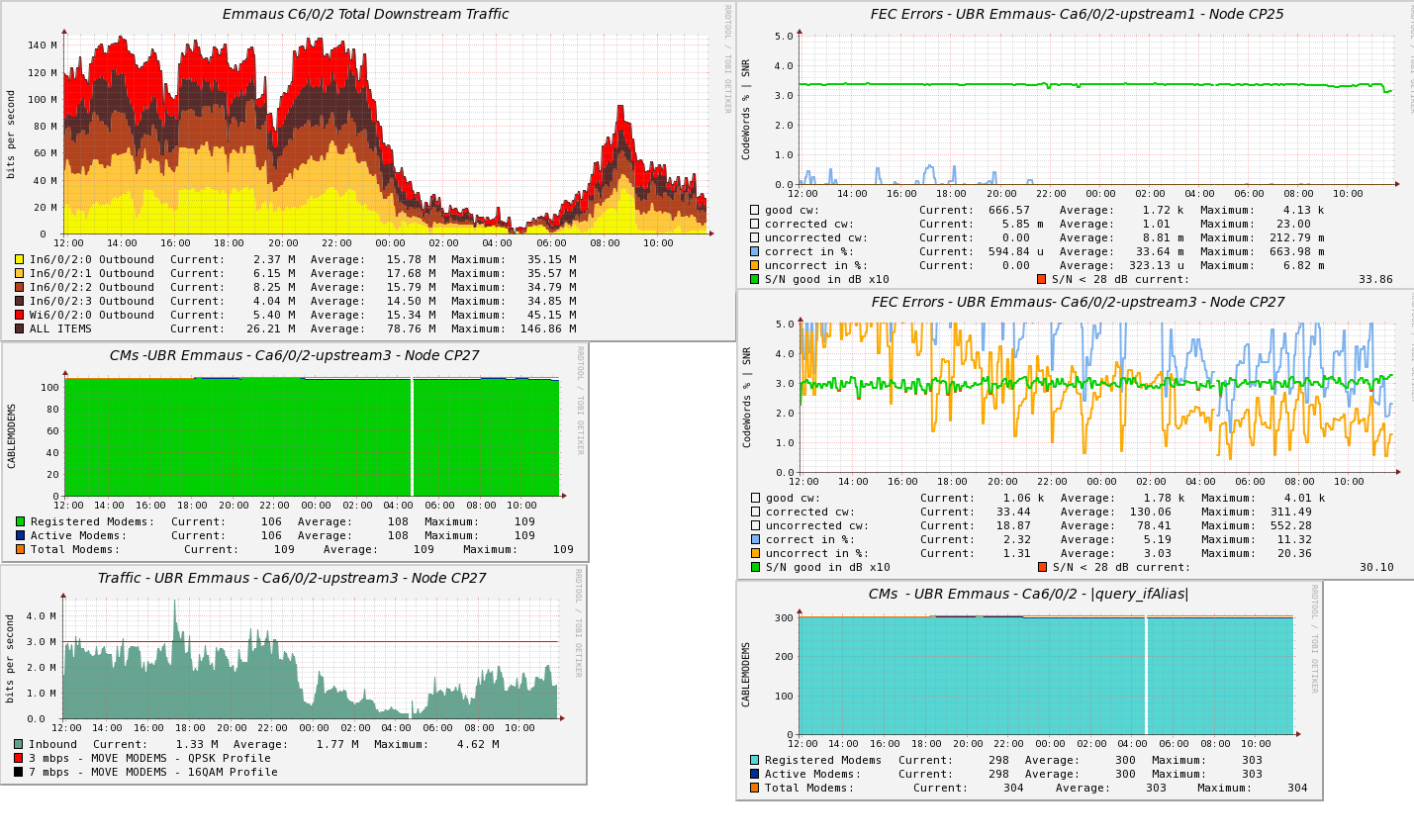Click 'corrected cw' swatch in Node CP25 FEC legend

tap(754, 224)
